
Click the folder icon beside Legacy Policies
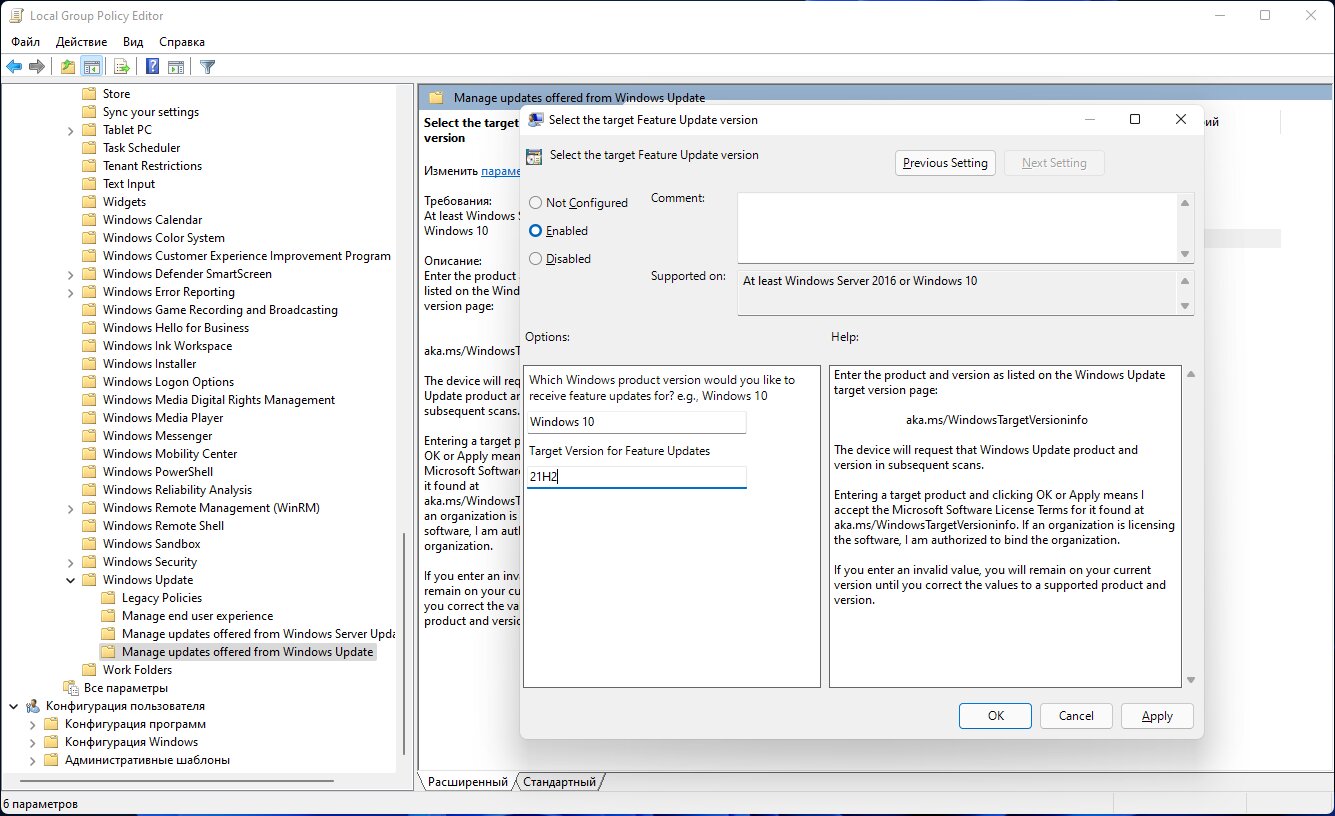click(108, 598)
